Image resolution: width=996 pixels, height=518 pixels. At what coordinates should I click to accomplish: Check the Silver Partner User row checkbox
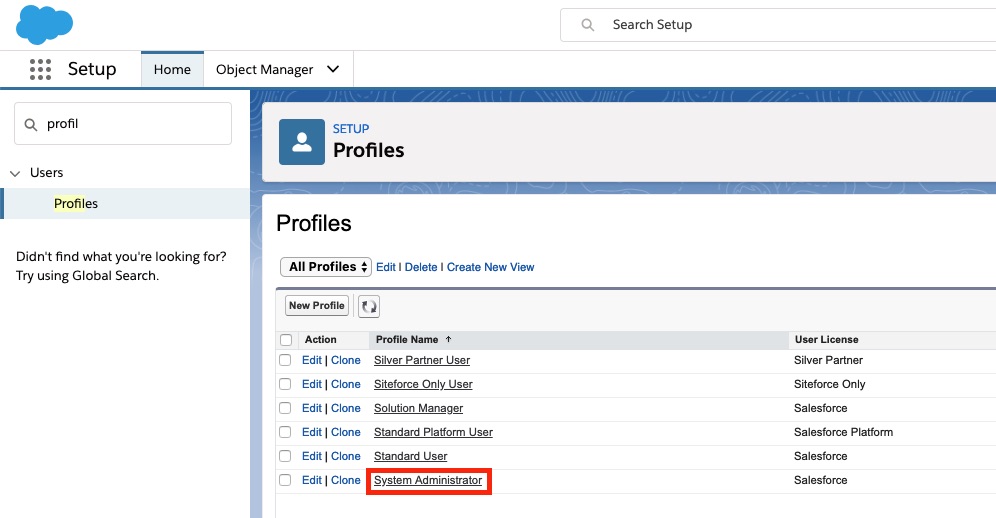(x=285, y=360)
